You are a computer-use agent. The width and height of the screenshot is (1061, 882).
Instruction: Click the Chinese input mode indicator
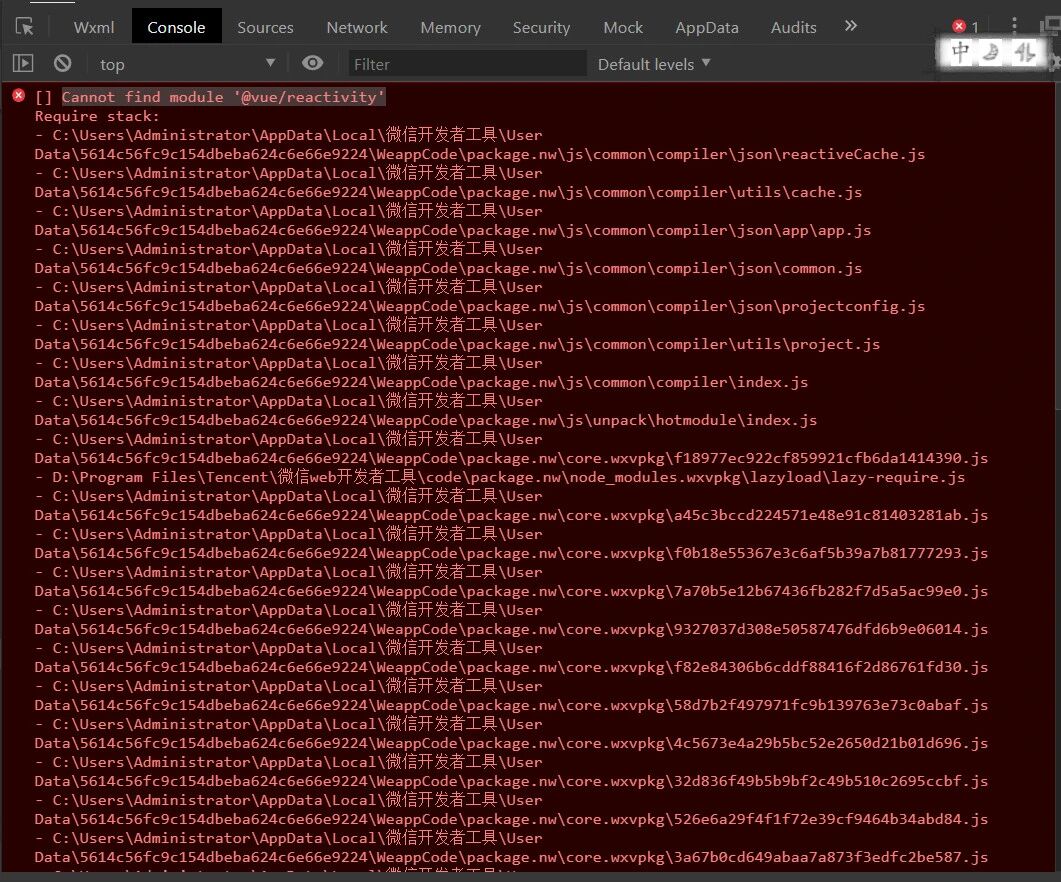coord(959,51)
